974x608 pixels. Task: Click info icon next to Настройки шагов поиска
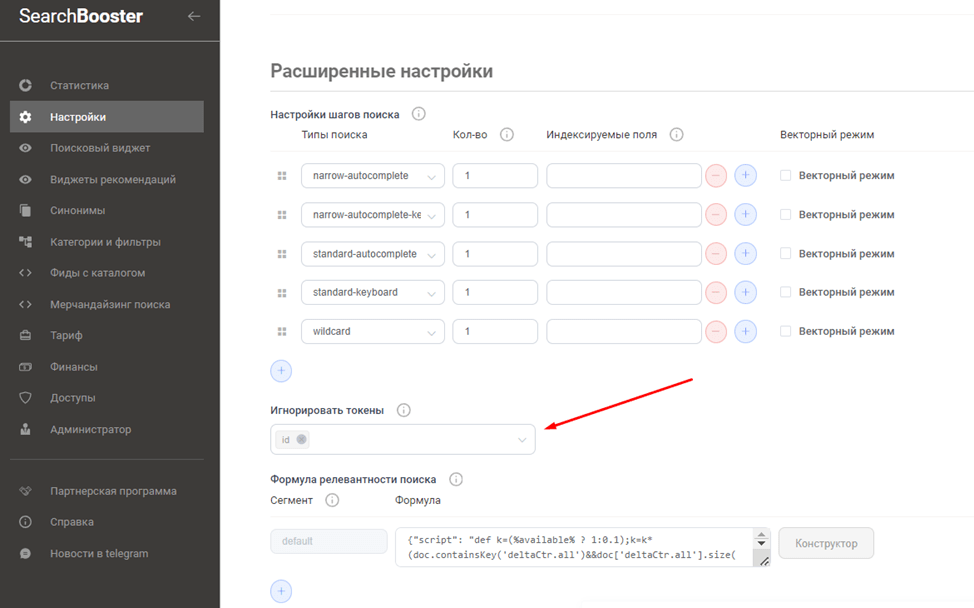click(x=419, y=114)
